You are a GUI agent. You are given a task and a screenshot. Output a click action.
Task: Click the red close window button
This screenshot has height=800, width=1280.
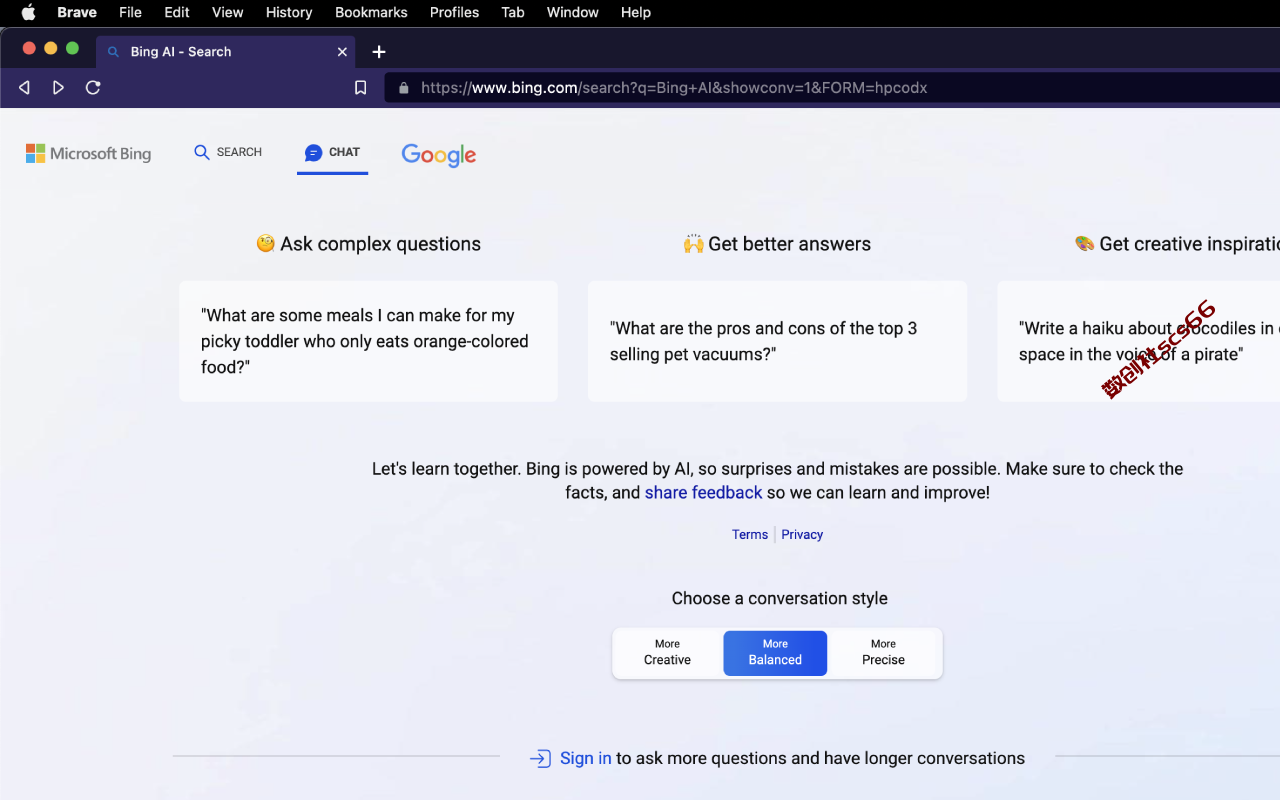(29, 48)
